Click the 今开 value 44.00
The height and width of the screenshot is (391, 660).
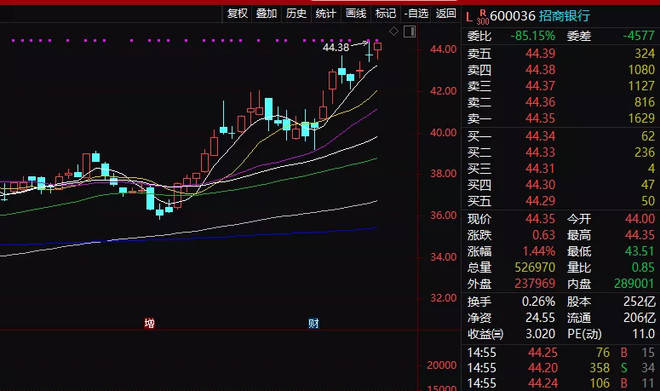coord(640,219)
